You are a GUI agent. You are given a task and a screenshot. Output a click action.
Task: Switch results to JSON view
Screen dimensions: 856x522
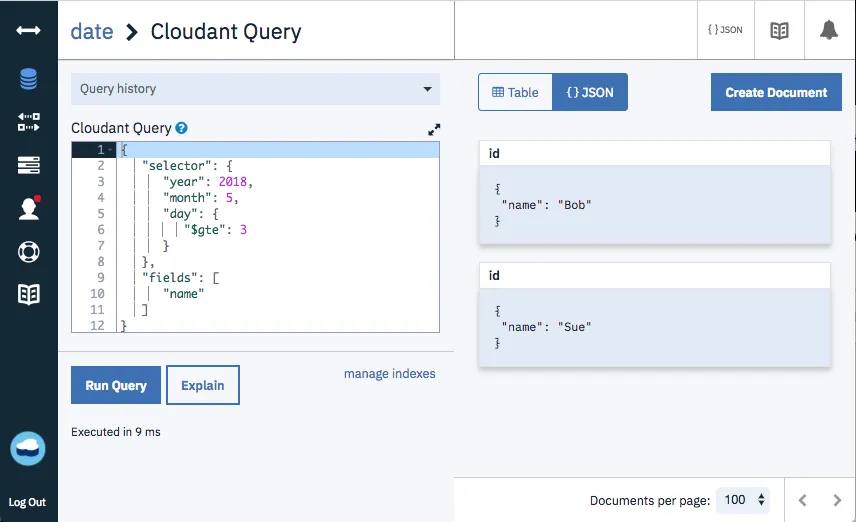pyautogui.click(x=590, y=92)
